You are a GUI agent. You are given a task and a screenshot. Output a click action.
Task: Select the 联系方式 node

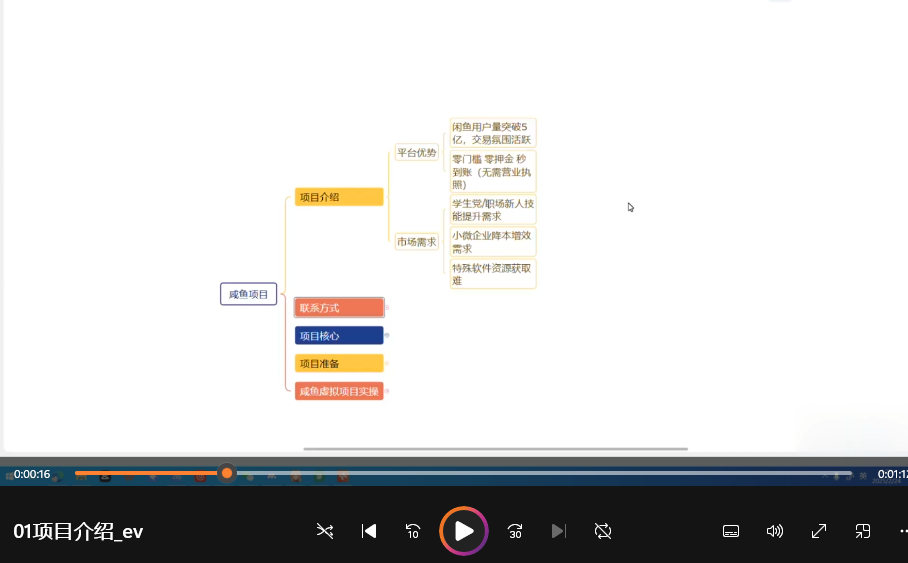339,308
